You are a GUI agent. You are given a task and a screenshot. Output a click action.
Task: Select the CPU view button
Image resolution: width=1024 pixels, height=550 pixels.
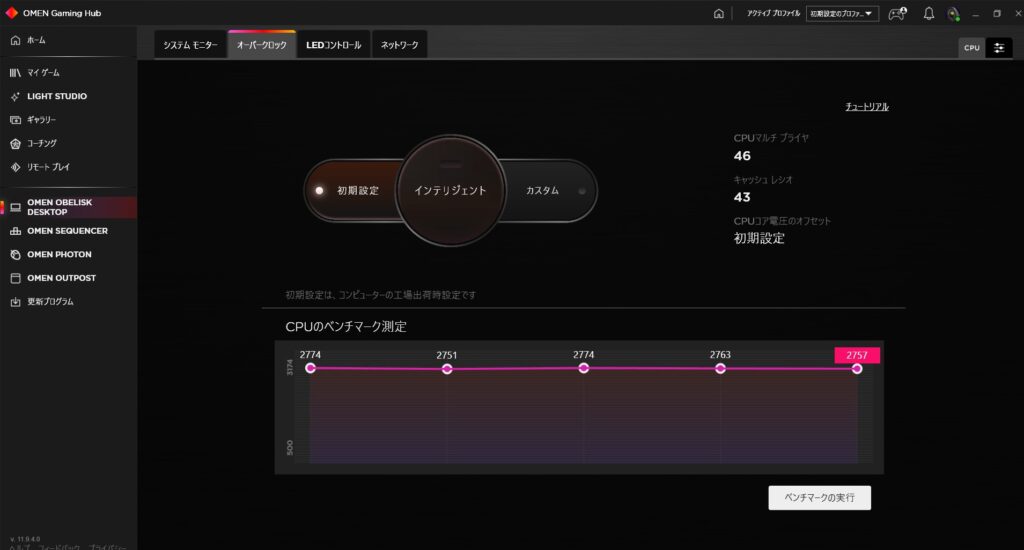pyautogui.click(x=971, y=48)
